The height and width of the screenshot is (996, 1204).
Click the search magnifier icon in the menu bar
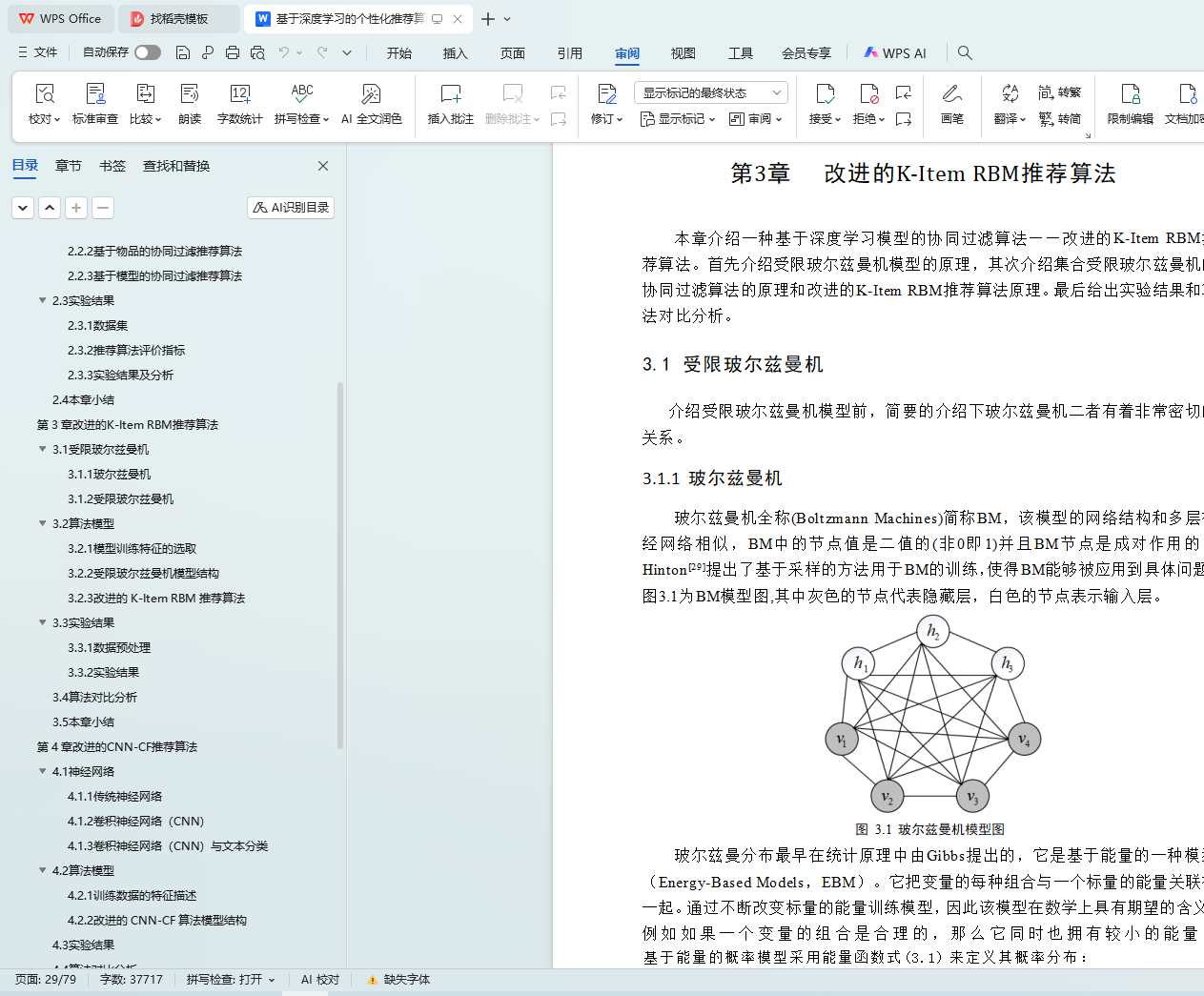pos(965,53)
